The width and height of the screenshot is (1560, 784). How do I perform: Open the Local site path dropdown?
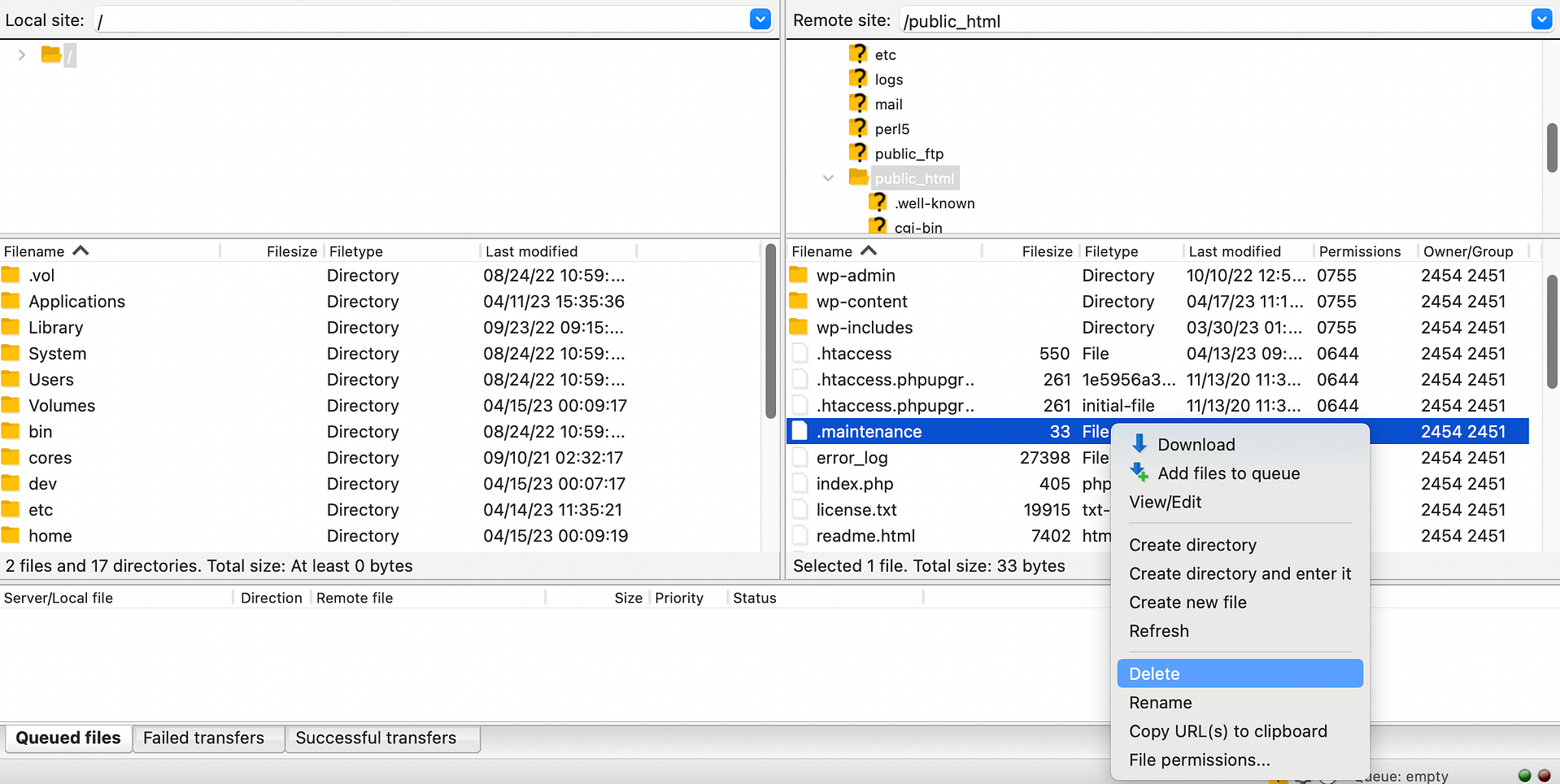tap(760, 19)
